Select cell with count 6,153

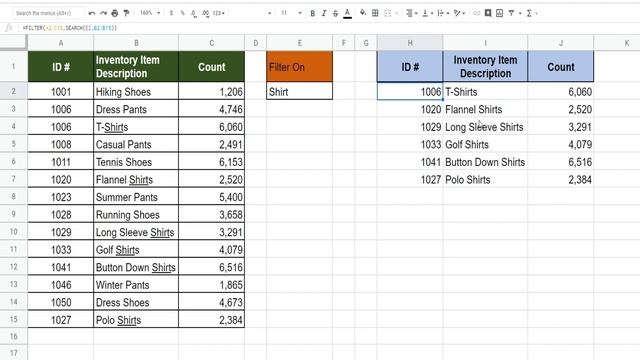click(211, 162)
